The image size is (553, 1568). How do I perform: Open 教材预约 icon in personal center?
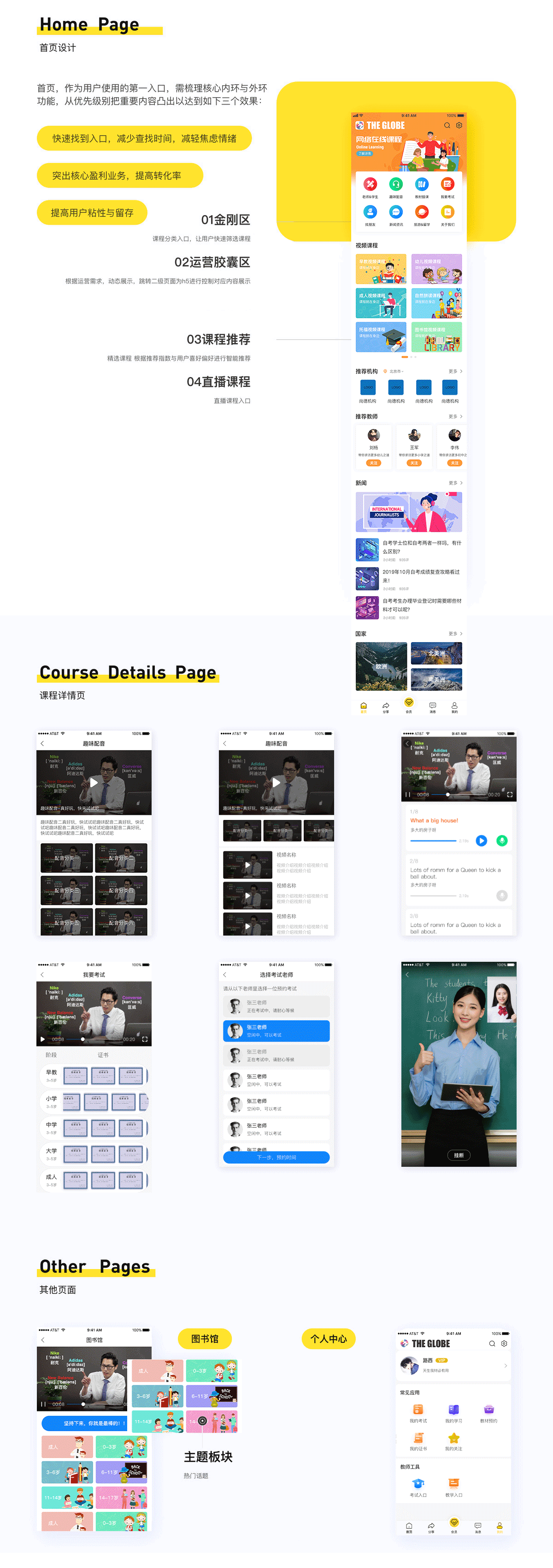(488, 1410)
